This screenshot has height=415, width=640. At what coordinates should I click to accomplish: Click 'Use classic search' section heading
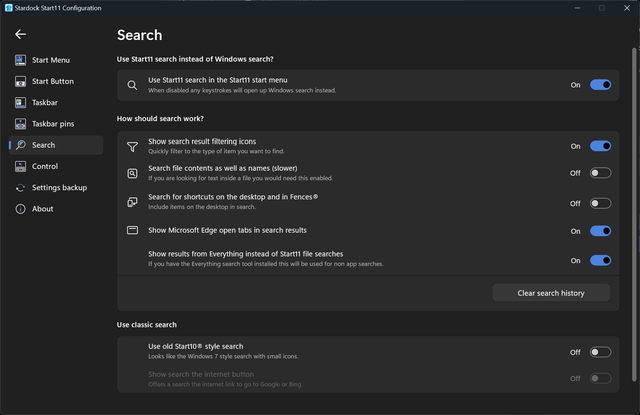147,325
